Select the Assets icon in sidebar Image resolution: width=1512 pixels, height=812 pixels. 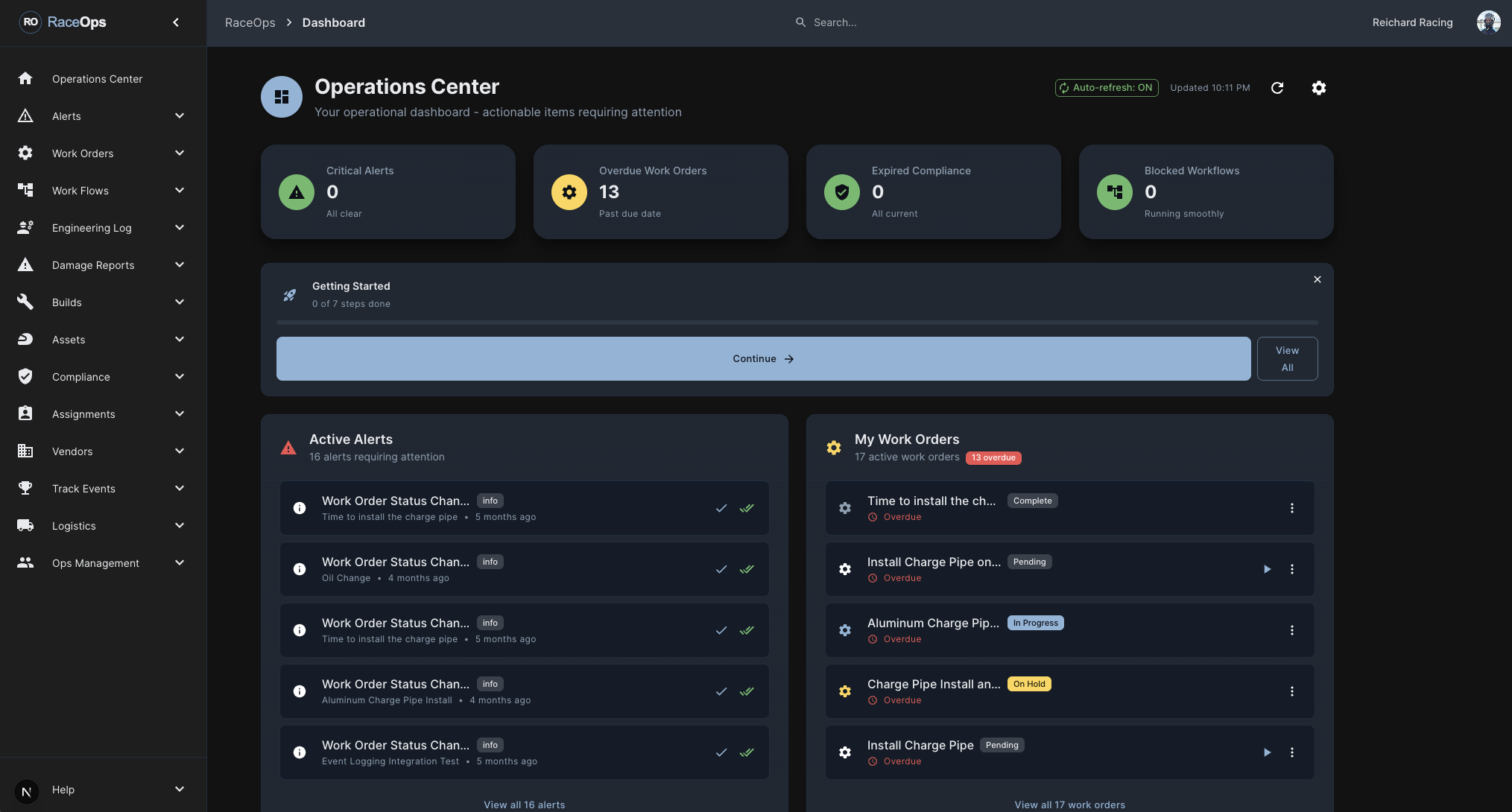pos(25,339)
